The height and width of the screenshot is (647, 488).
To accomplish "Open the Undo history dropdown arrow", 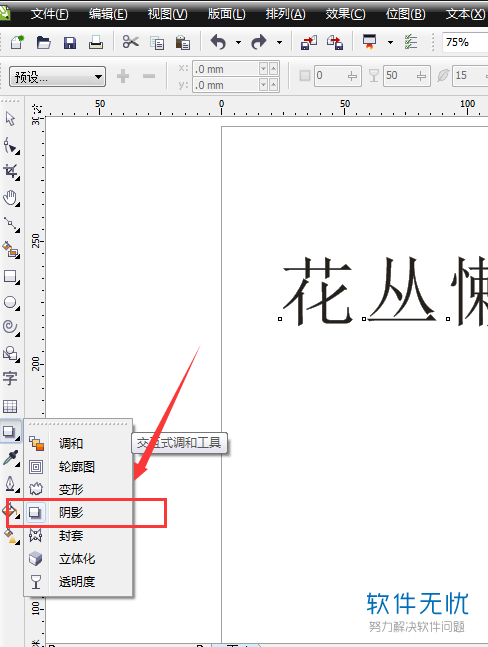I will [238, 43].
